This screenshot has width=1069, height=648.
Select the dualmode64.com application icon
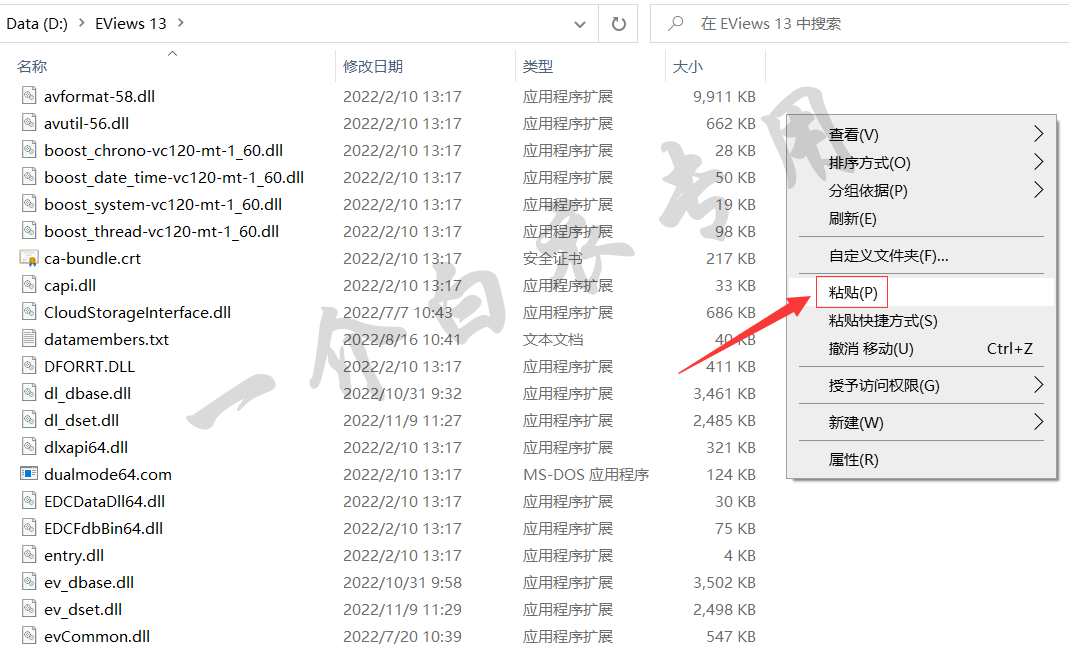28,474
